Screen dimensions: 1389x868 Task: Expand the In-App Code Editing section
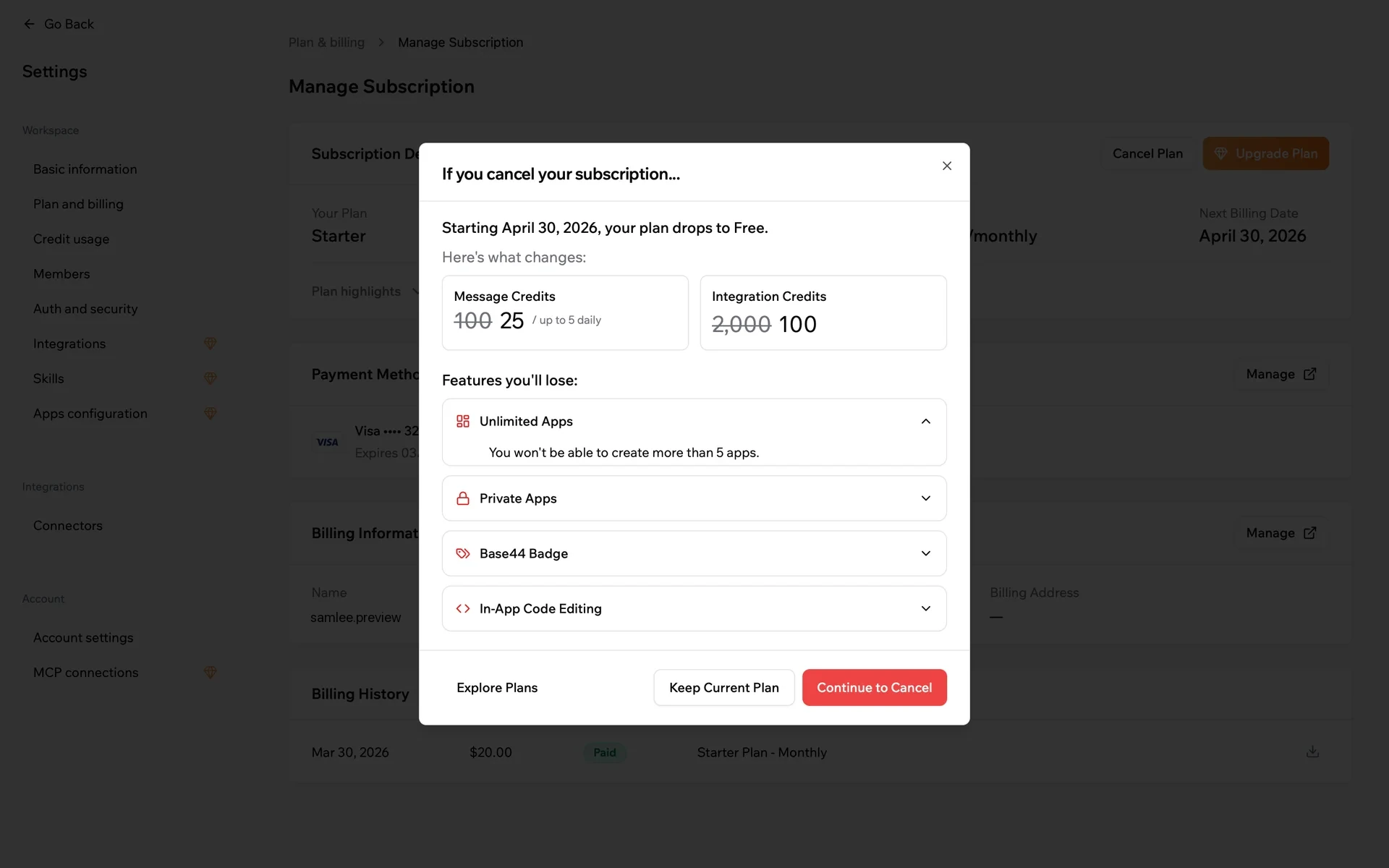(x=925, y=608)
